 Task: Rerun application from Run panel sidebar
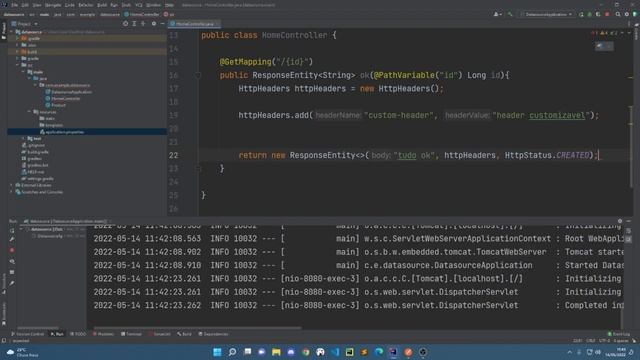click(x=12, y=230)
